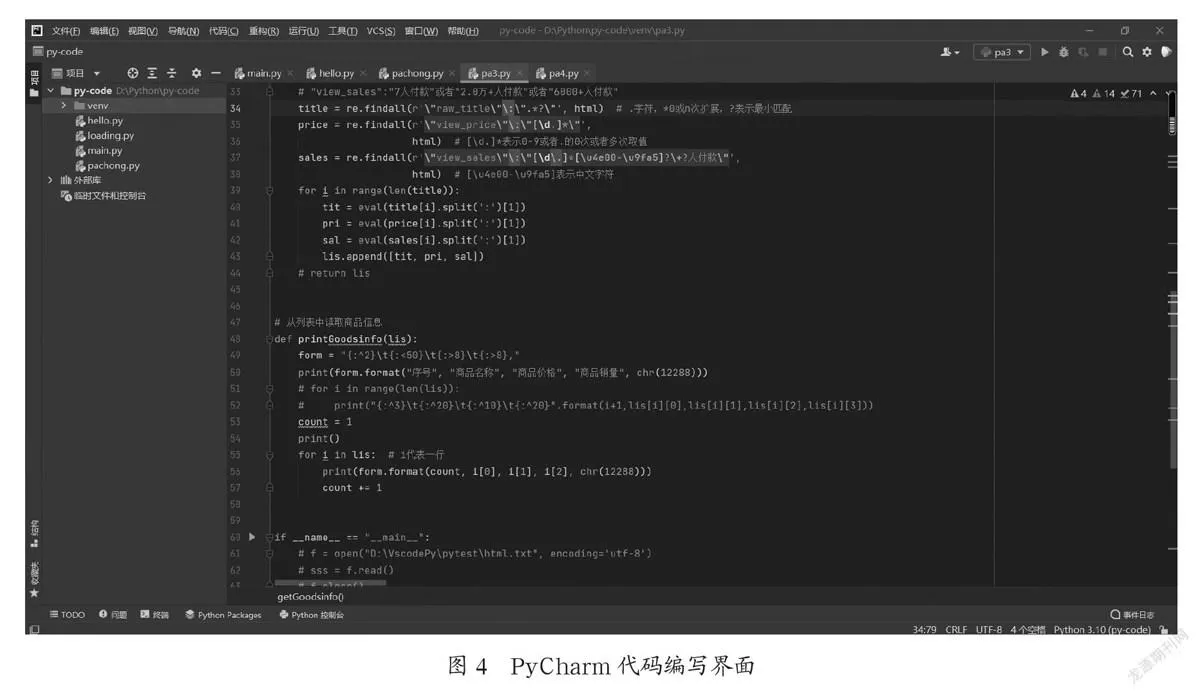Expand the 外部库 external libraries node
This screenshot has height=695, width=1200.
point(50,180)
